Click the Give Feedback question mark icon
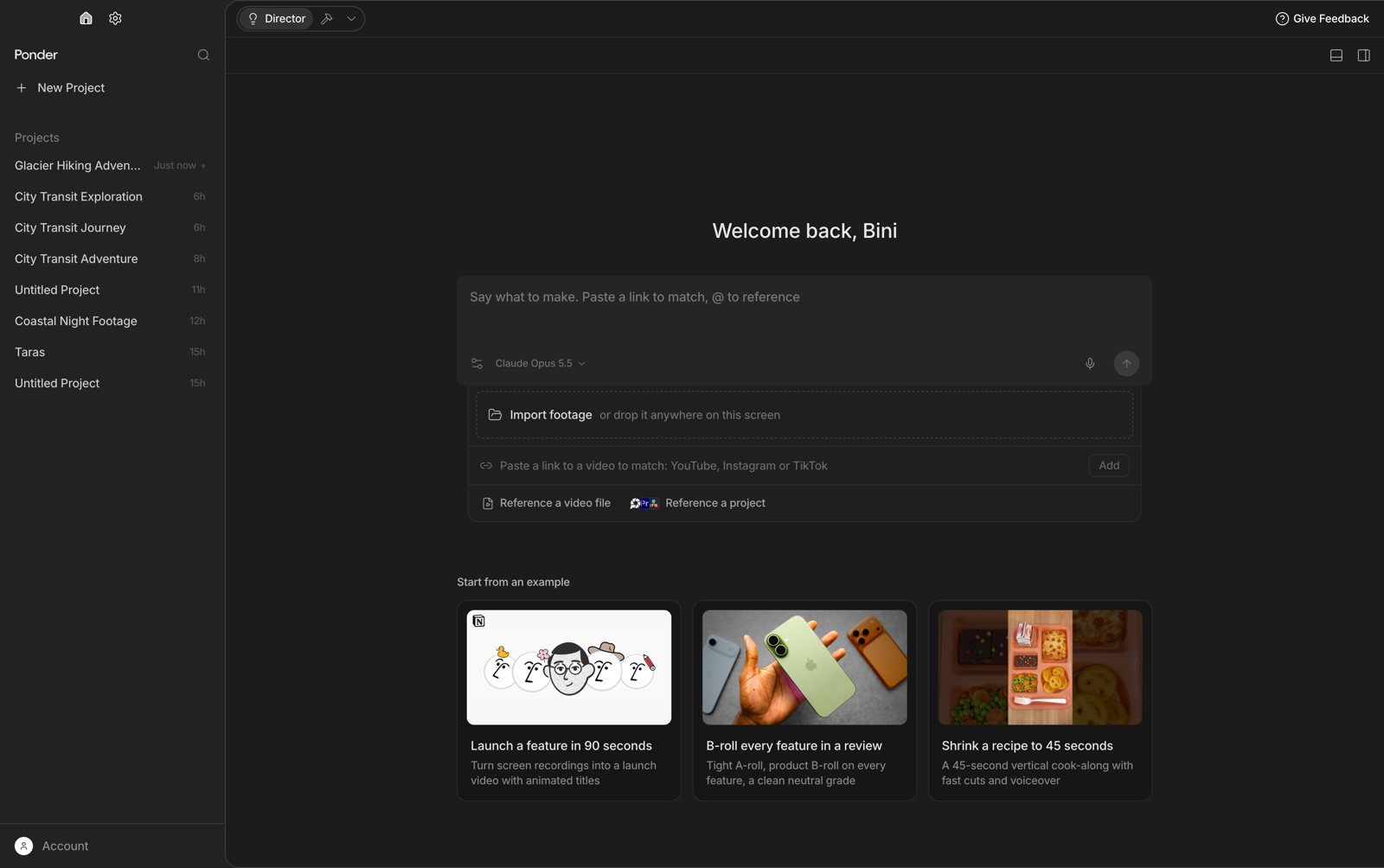 (1282, 18)
